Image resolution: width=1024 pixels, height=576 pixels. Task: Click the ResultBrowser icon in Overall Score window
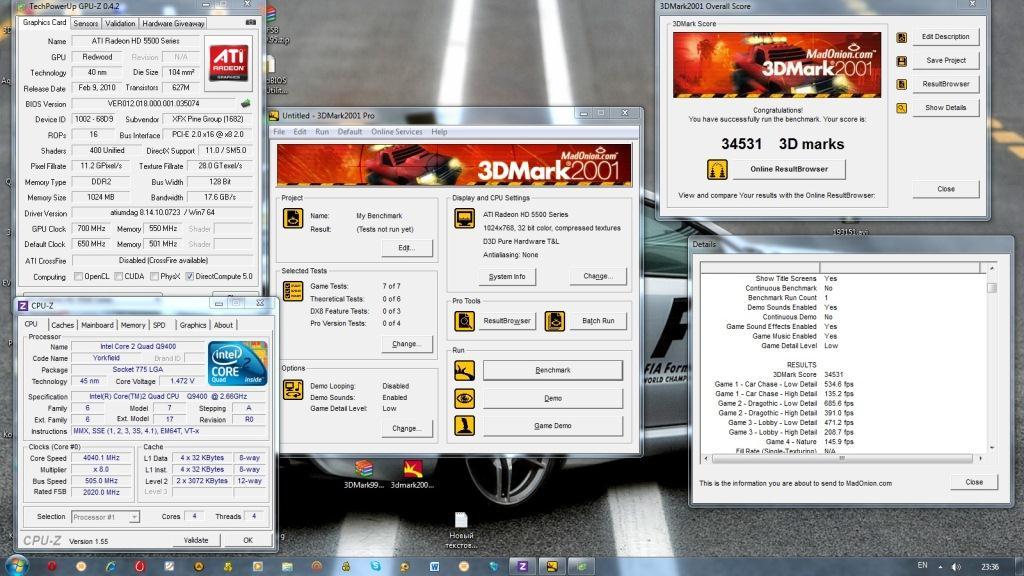[x=901, y=84]
